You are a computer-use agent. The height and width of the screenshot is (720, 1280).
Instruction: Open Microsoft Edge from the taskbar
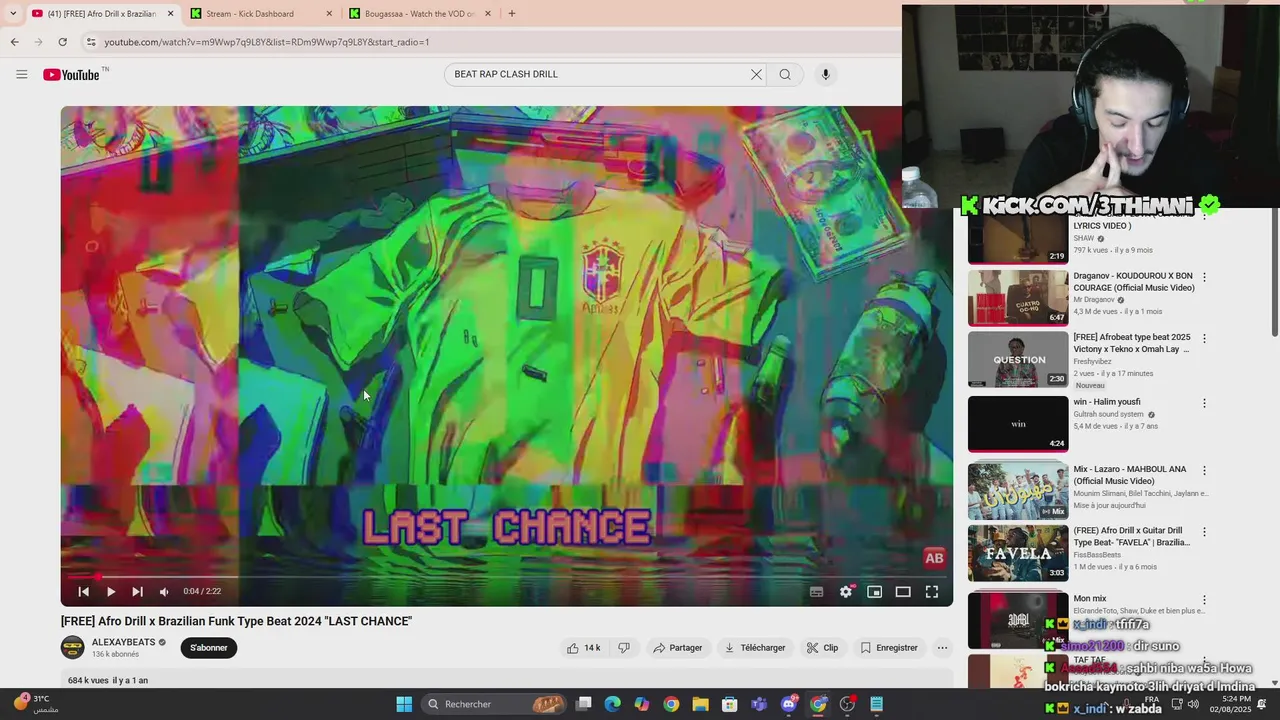(612, 704)
